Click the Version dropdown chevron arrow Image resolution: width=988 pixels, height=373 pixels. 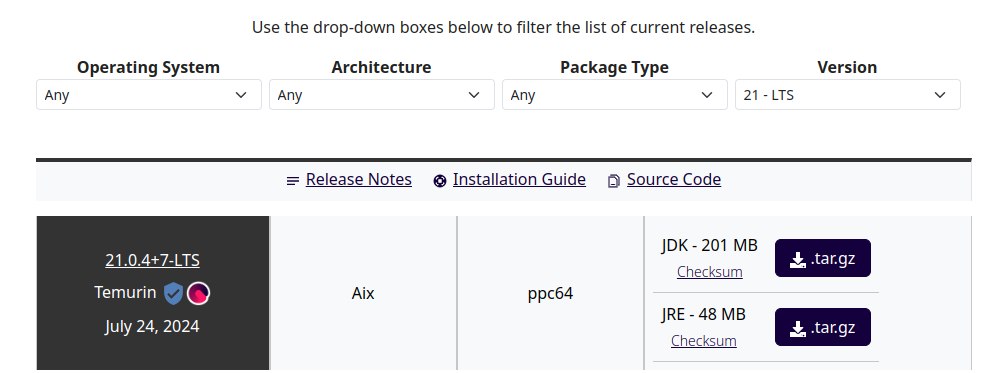(940, 95)
